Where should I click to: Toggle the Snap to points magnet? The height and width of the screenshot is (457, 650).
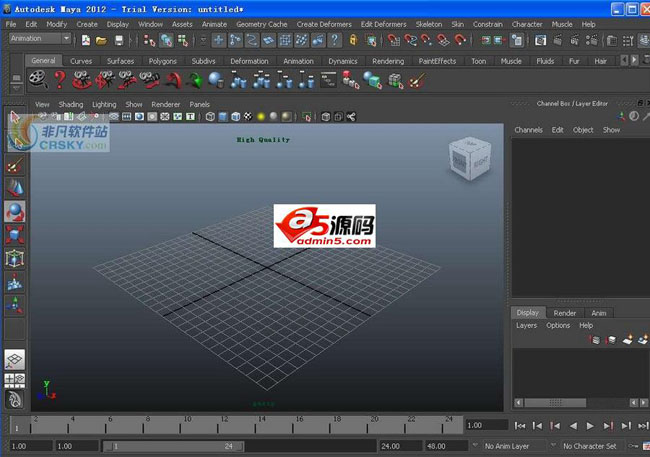coord(426,40)
